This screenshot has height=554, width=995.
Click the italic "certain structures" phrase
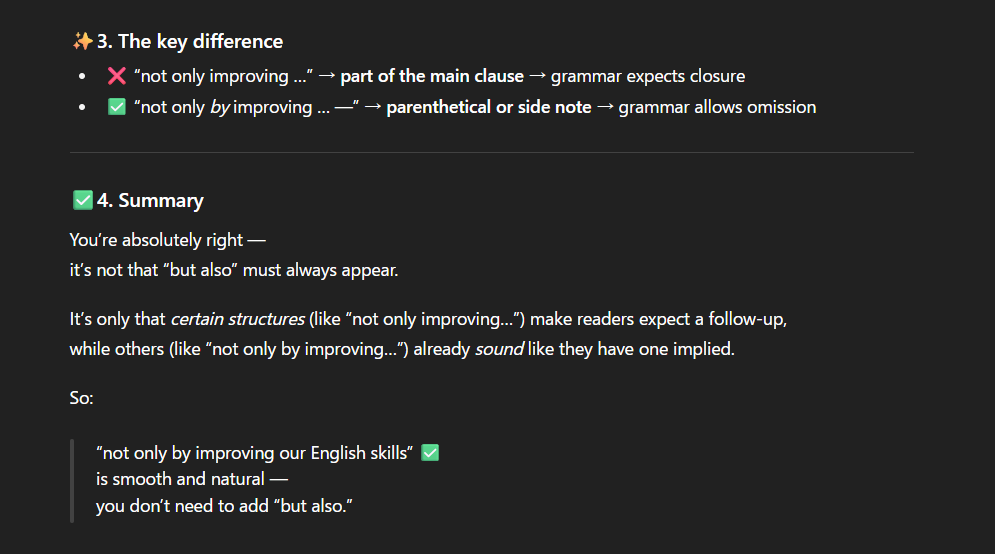click(x=237, y=320)
